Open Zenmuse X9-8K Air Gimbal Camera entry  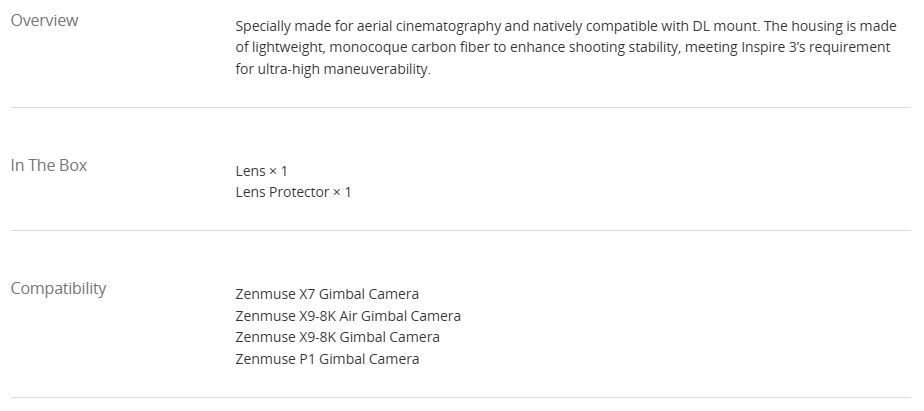348,316
